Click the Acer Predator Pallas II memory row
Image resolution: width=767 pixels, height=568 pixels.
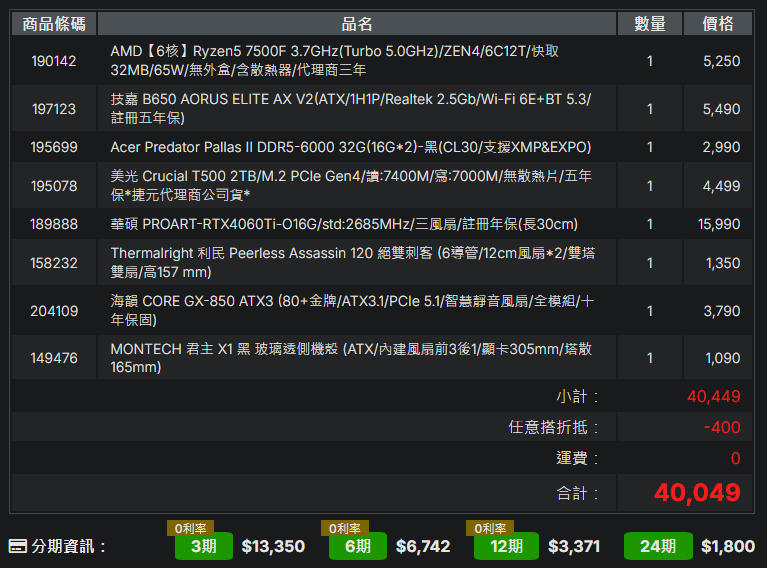click(x=382, y=147)
